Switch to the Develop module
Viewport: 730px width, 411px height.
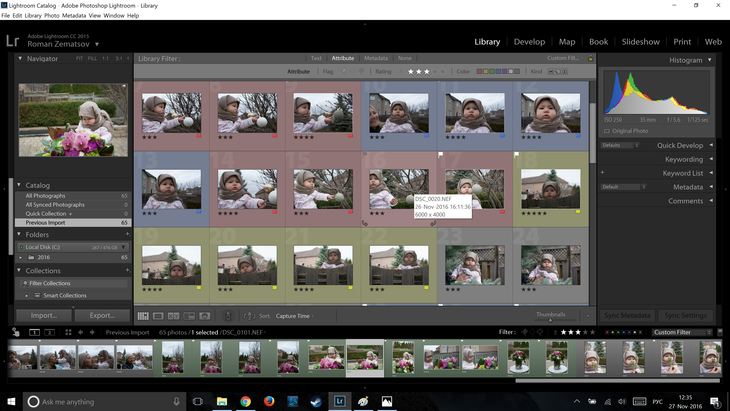click(529, 42)
